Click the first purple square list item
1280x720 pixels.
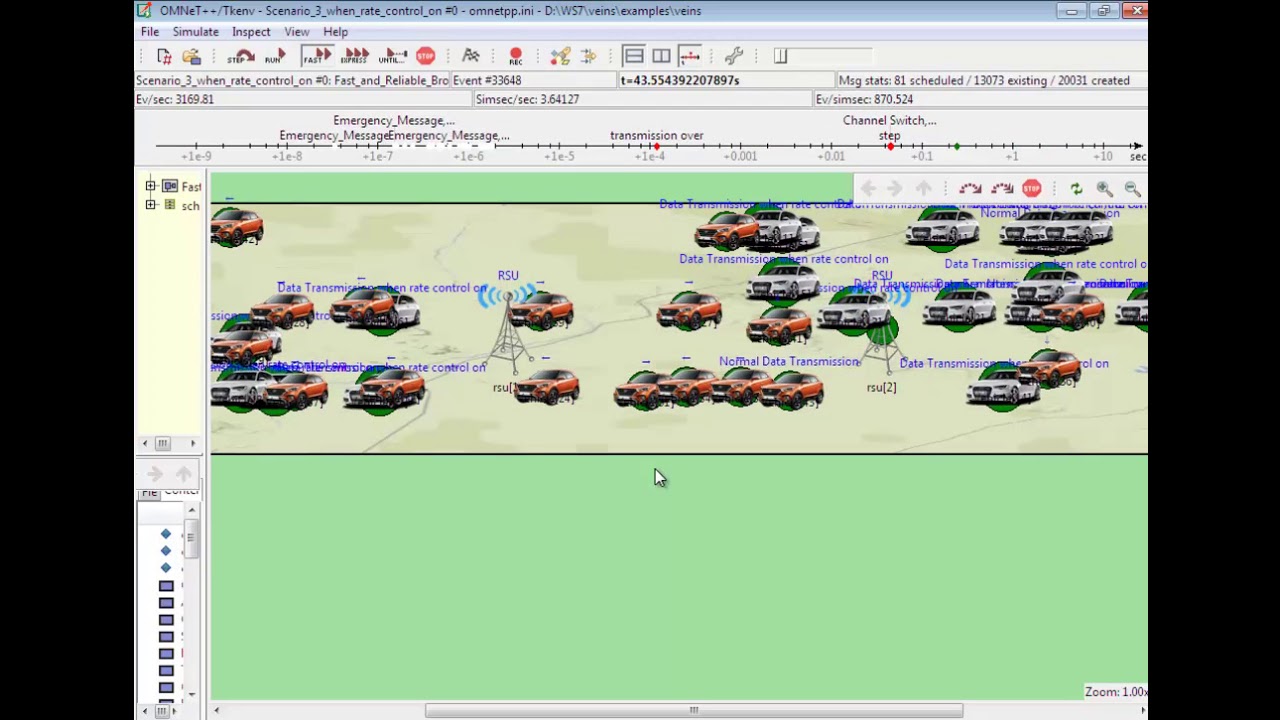click(166, 586)
